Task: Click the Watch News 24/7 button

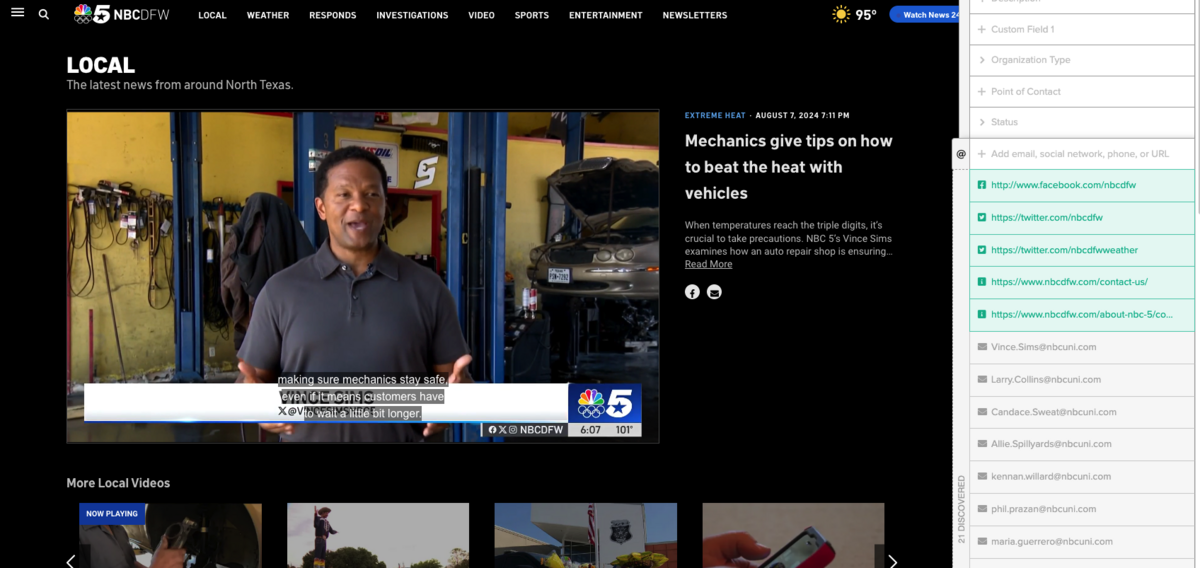Action: tap(927, 15)
